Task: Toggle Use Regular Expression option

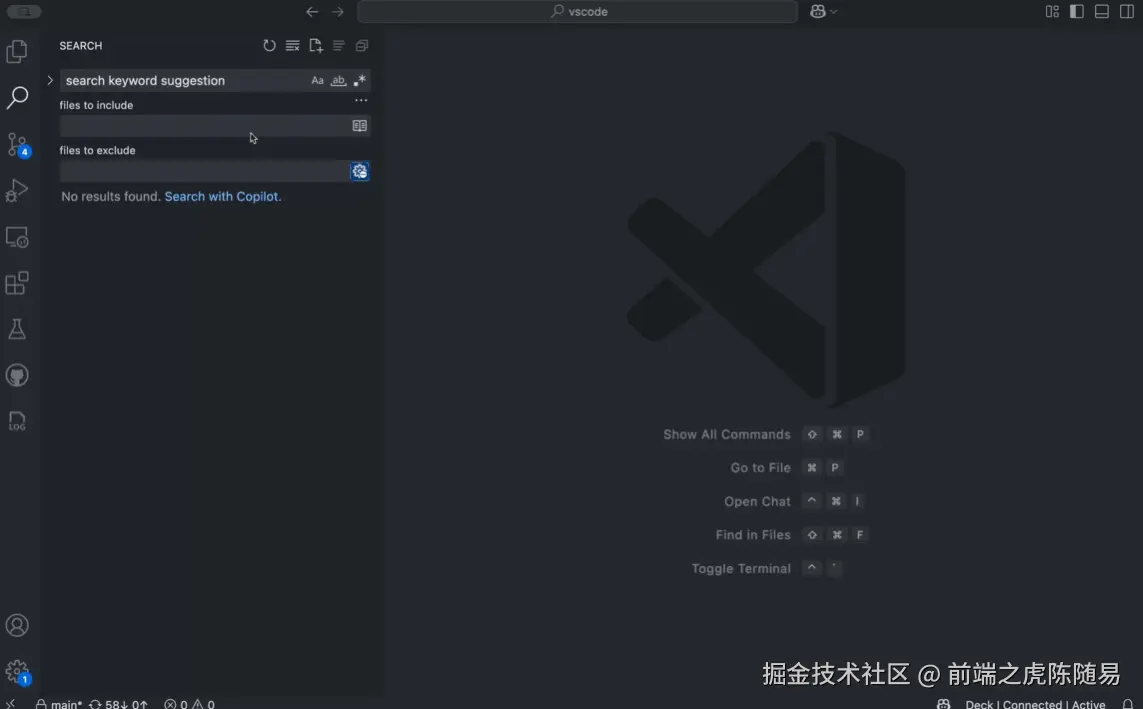Action: click(359, 80)
